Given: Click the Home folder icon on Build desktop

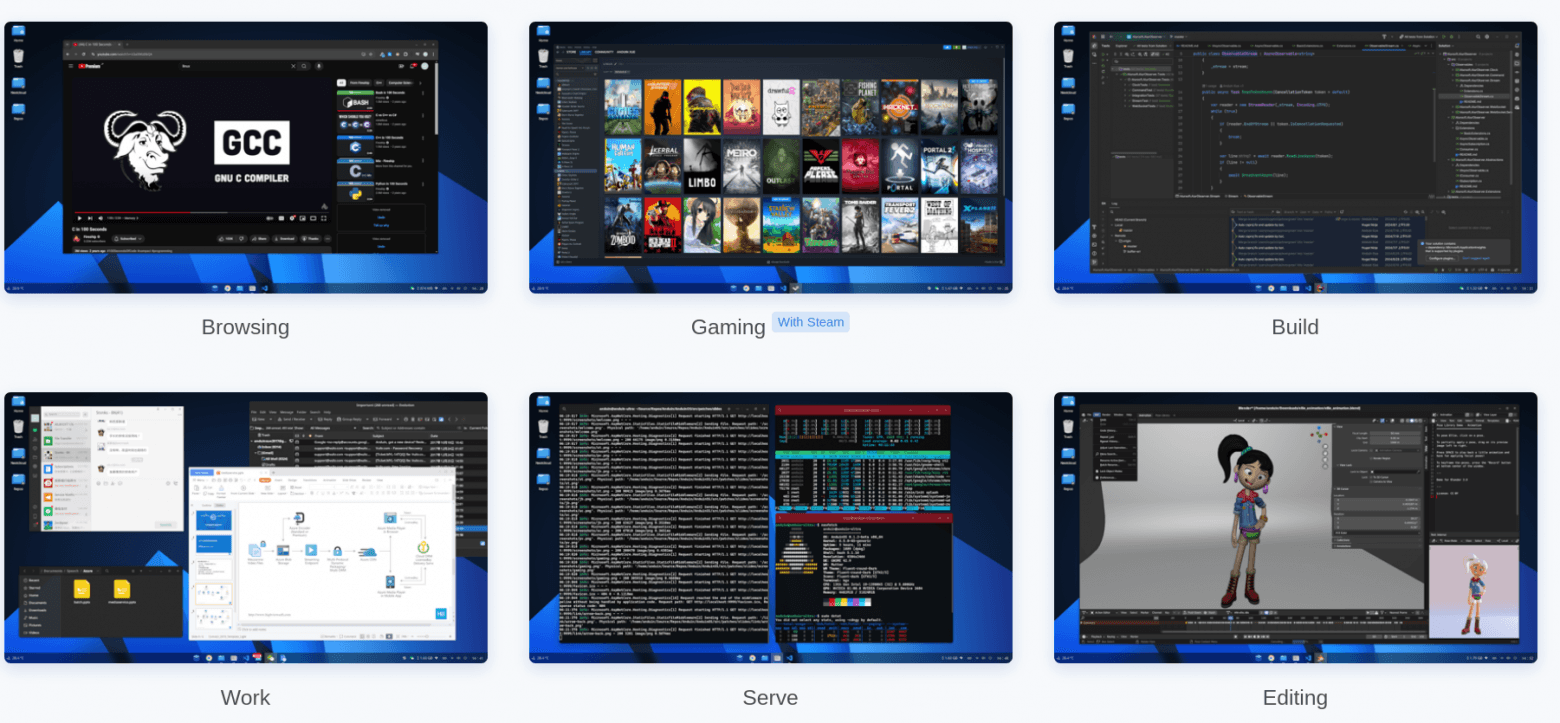Looking at the screenshot, I should (1068, 32).
